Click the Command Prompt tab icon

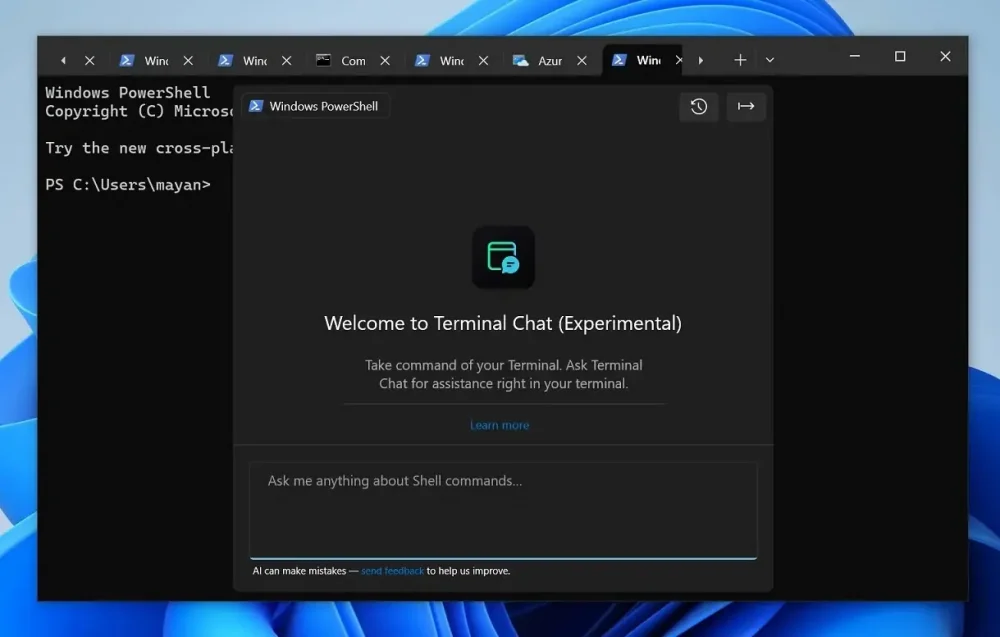[x=323, y=60]
